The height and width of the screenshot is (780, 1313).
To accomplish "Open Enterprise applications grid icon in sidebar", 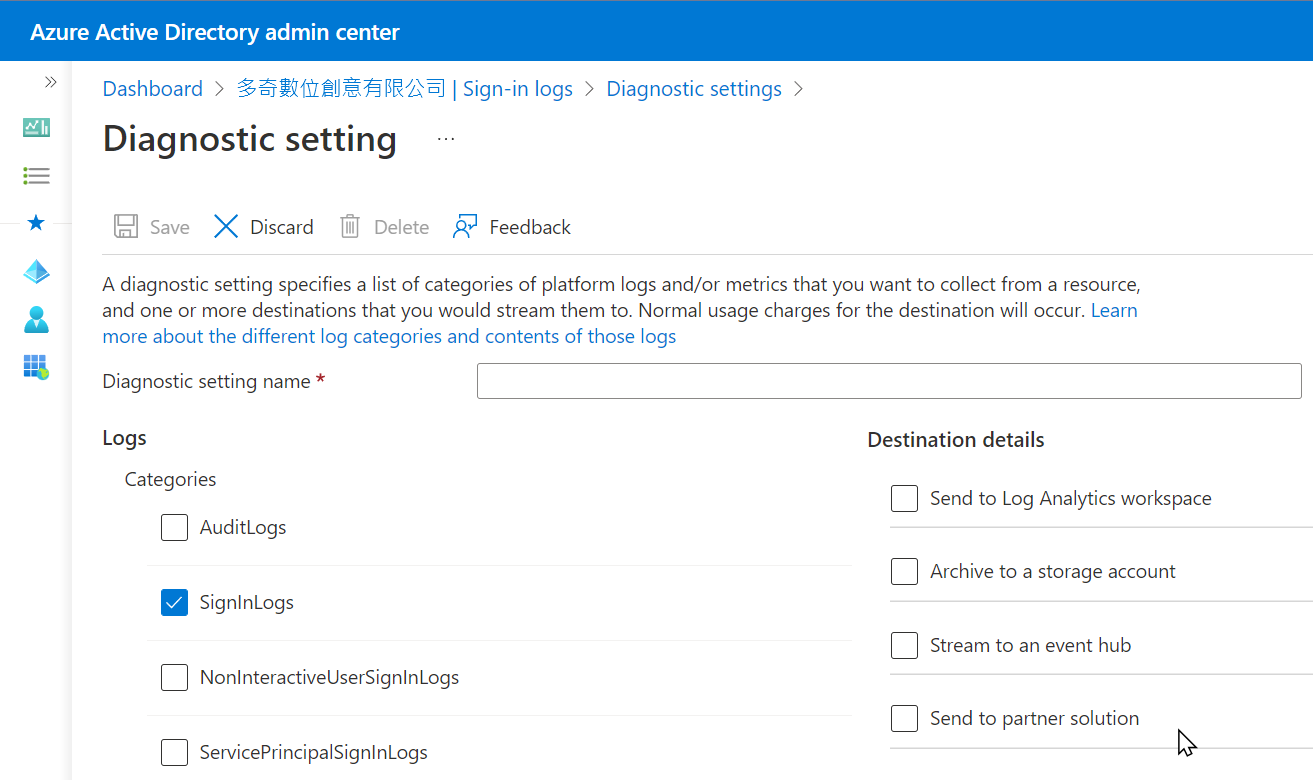I will (x=36, y=367).
